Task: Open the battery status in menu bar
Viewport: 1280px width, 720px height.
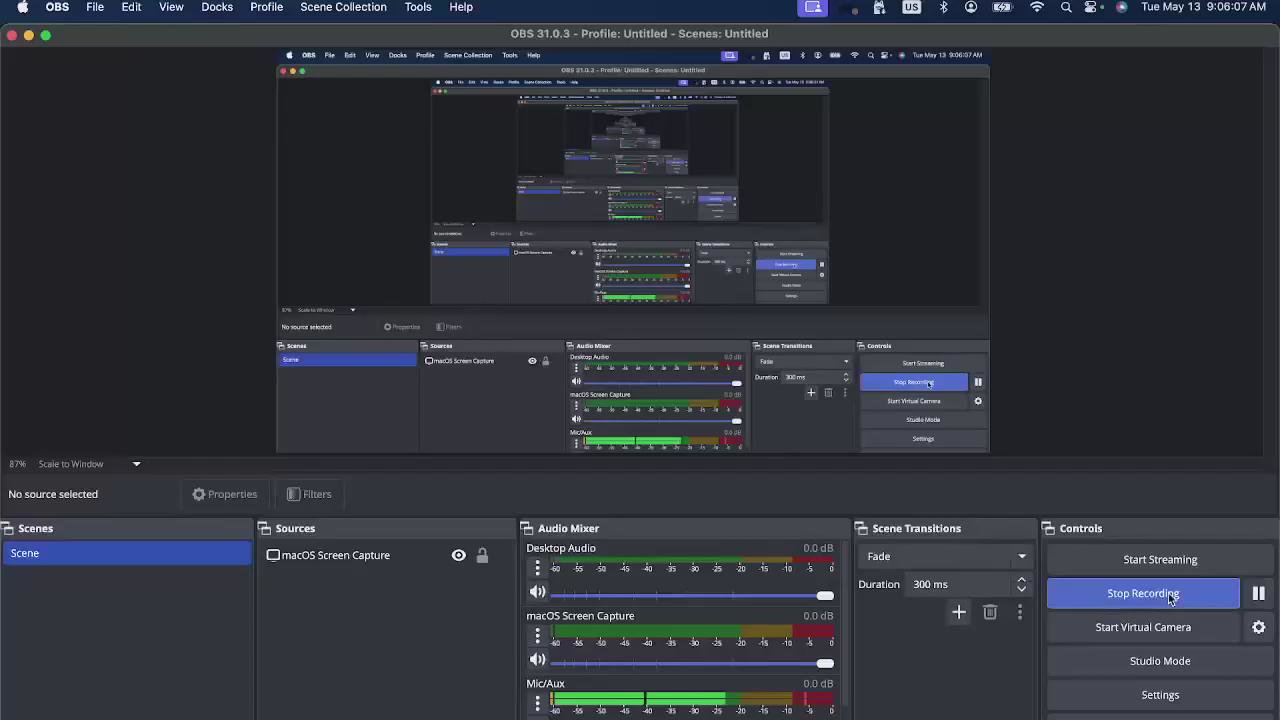Action: coord(1003,7)
